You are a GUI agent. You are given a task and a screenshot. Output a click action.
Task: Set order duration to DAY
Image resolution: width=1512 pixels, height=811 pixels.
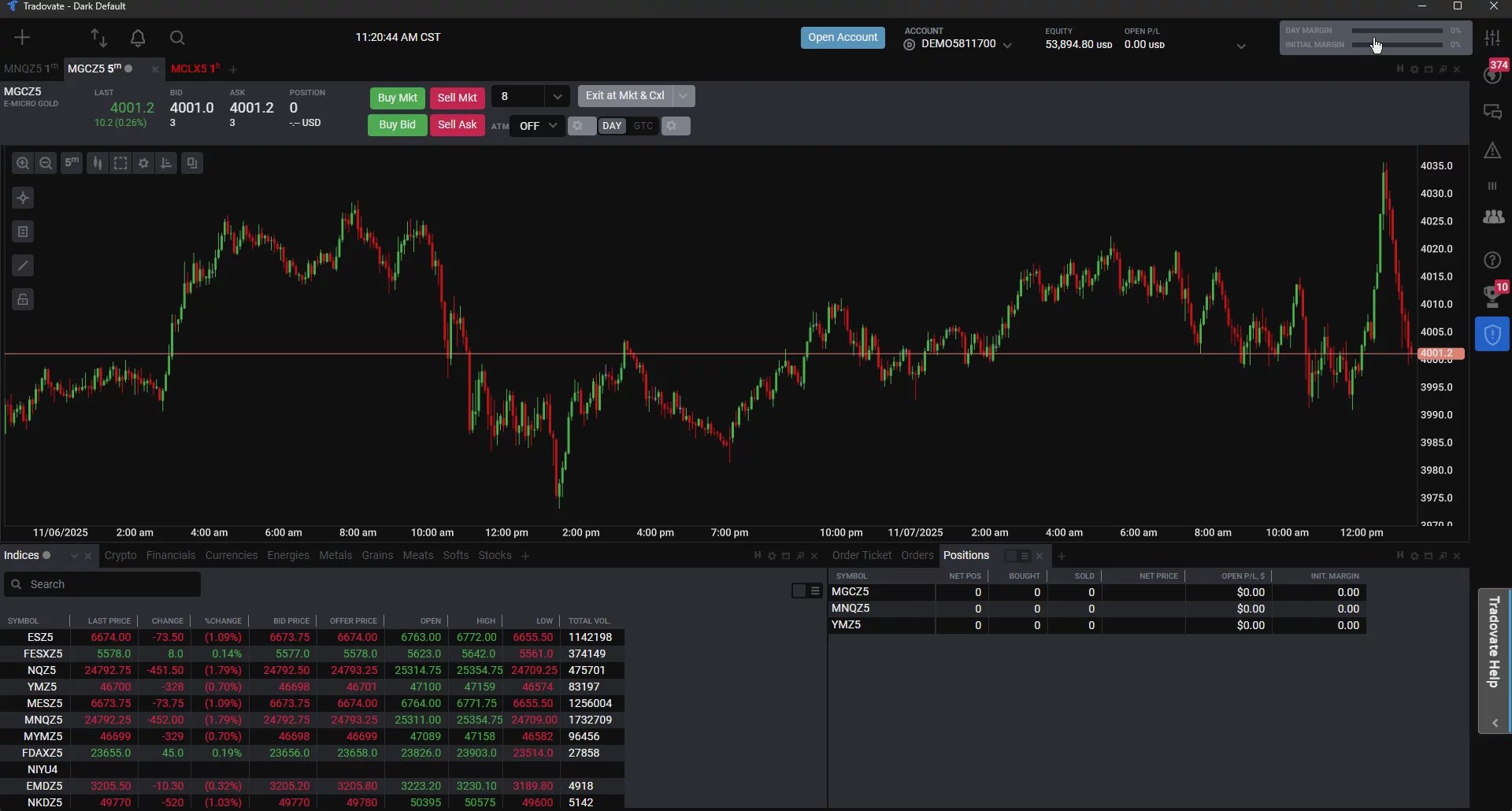612,126
